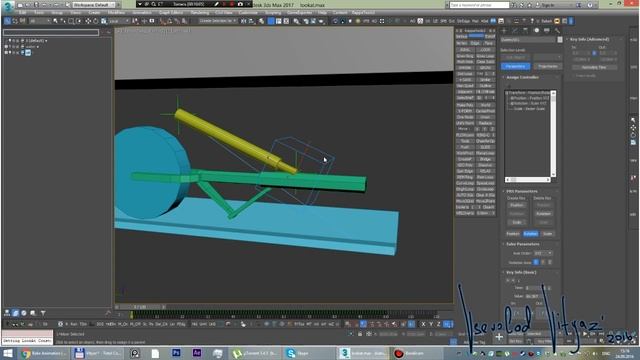This screenshot has height=360, width=640.
Task: Select the Select and Scale tool
Action: click(x=104, y=21)
